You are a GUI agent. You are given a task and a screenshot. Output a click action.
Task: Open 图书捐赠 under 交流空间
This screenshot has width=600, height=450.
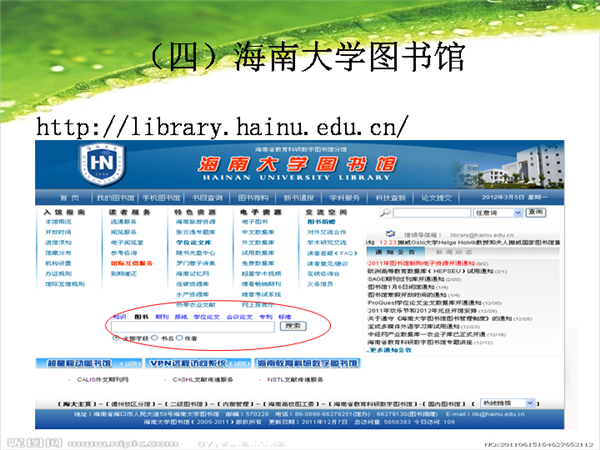(x=321, y=222)
